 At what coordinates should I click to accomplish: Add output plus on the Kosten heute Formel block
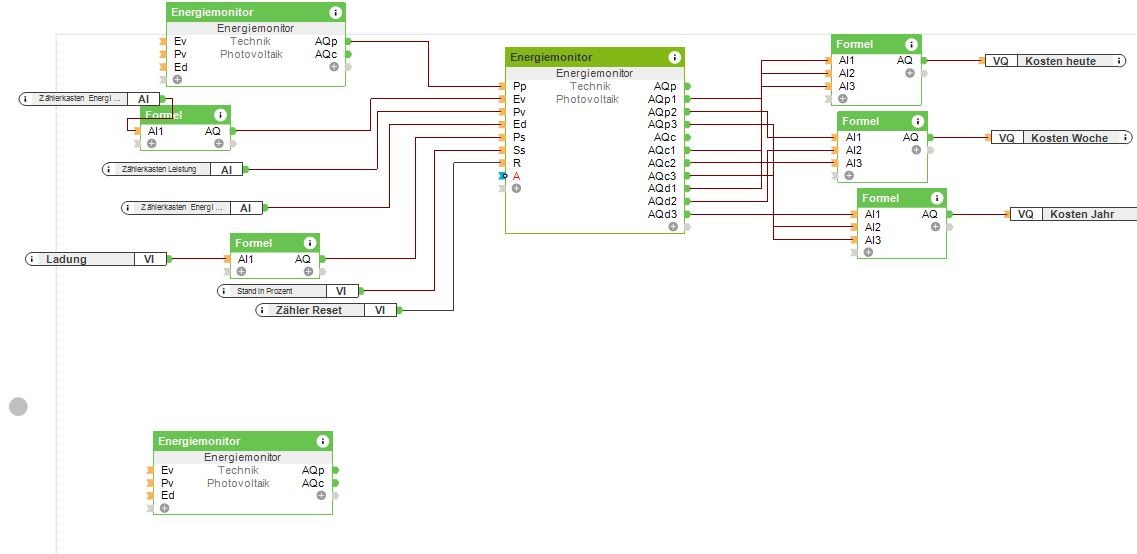909,73
